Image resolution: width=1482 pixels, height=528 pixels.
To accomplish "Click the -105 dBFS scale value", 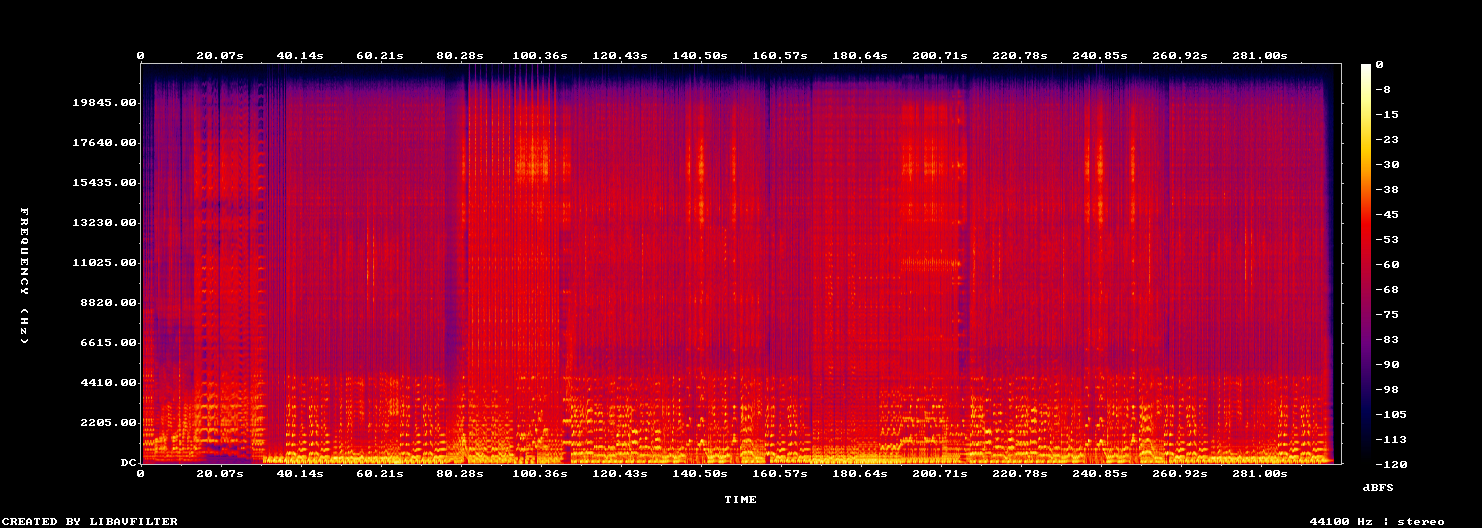I will tap(1390, 415).
